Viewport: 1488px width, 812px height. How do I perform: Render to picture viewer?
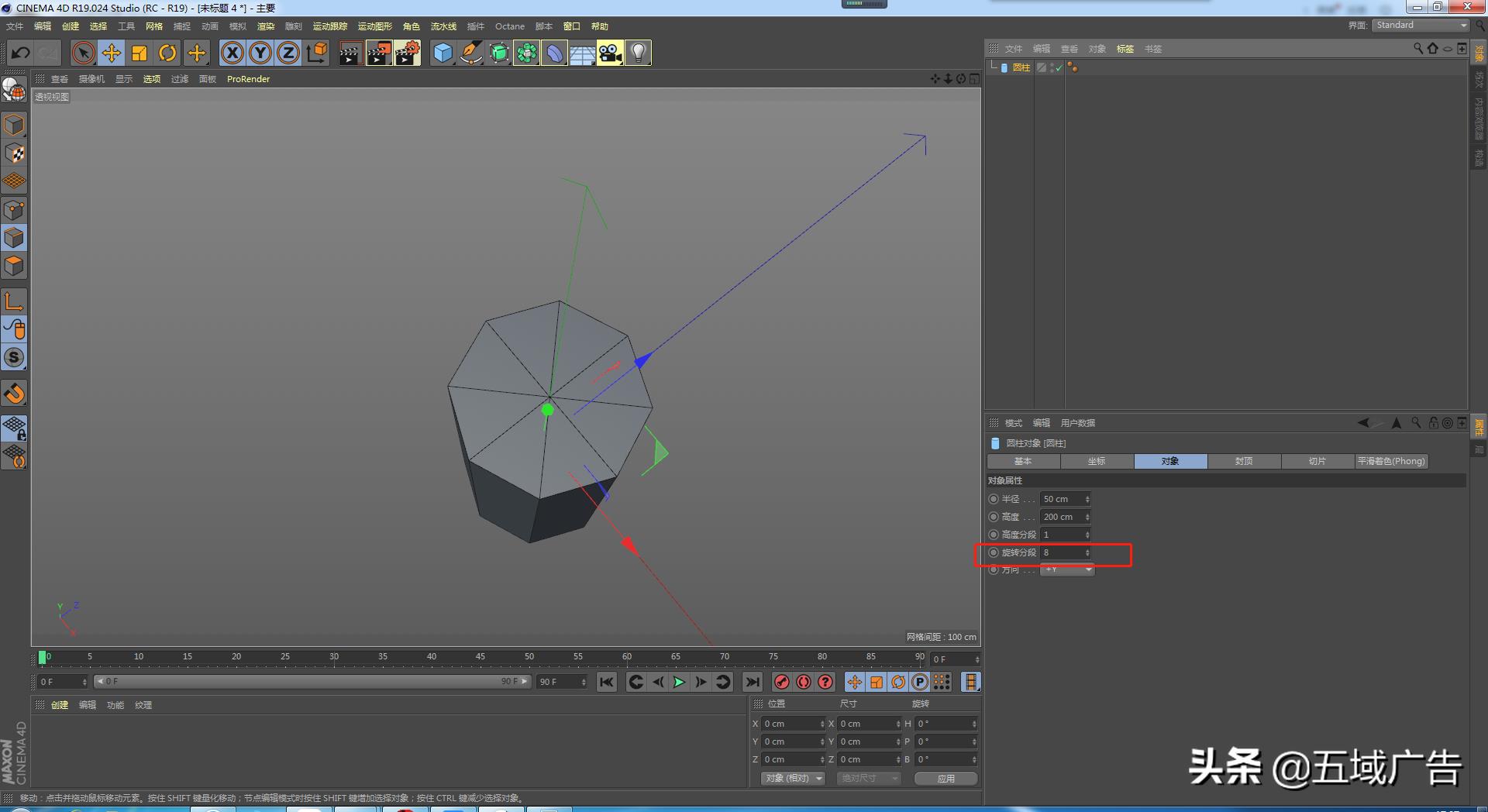(x=379, y=53)
